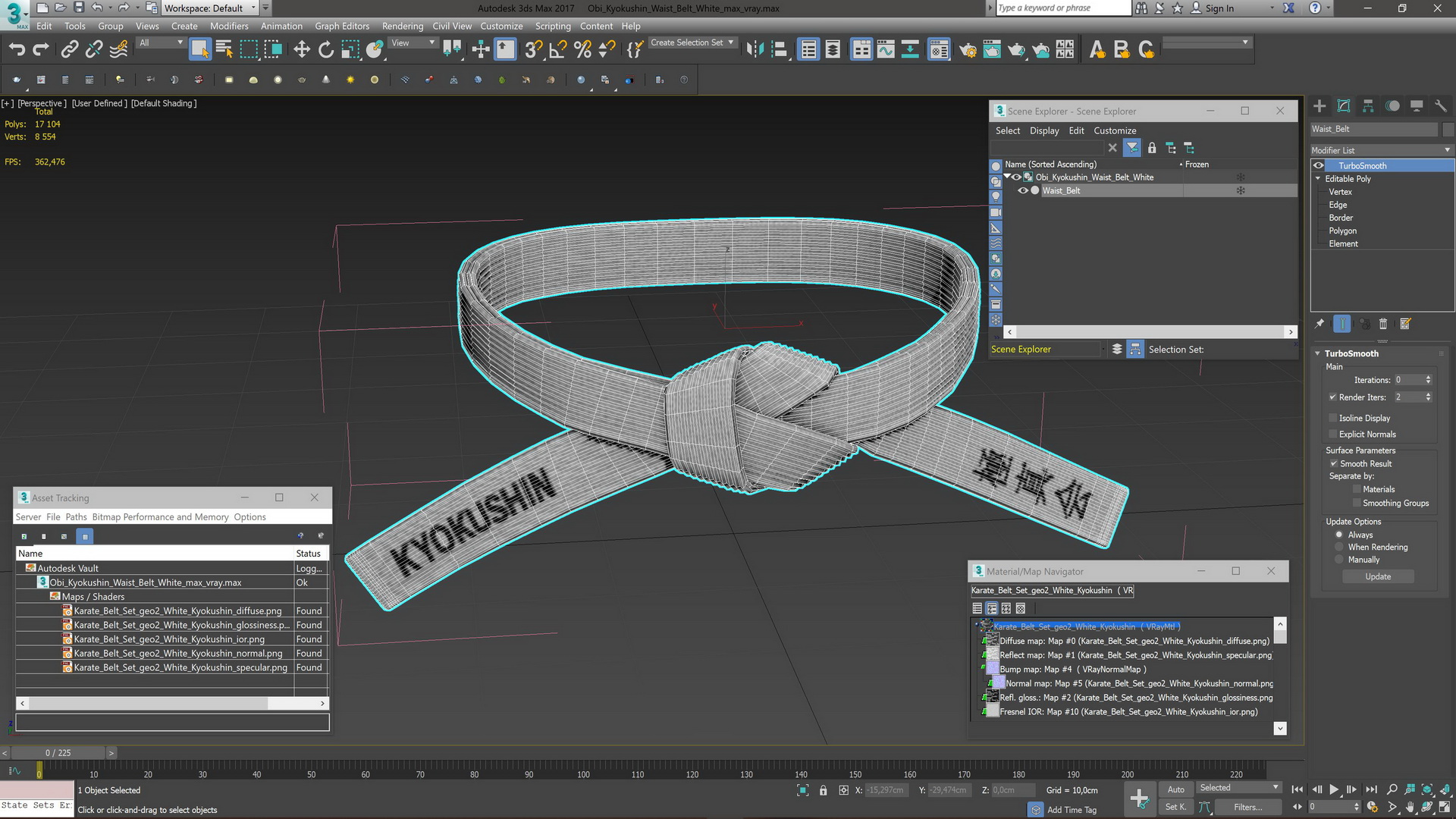The image size is (1456, 819).
Task: Click the Pan View hand icon
Action: point(1409,807)
